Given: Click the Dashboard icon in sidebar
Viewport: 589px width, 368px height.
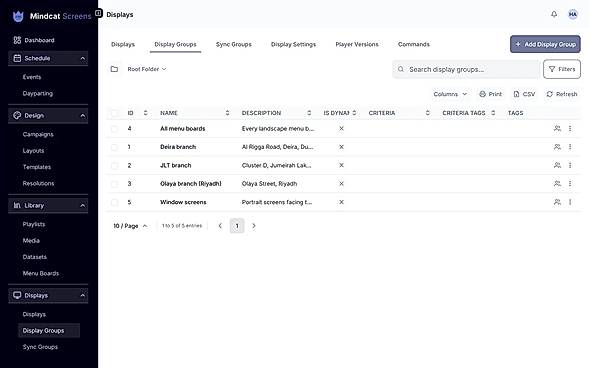Looking at the screenshot, I should pyautogui.click(x=17, y=40).
